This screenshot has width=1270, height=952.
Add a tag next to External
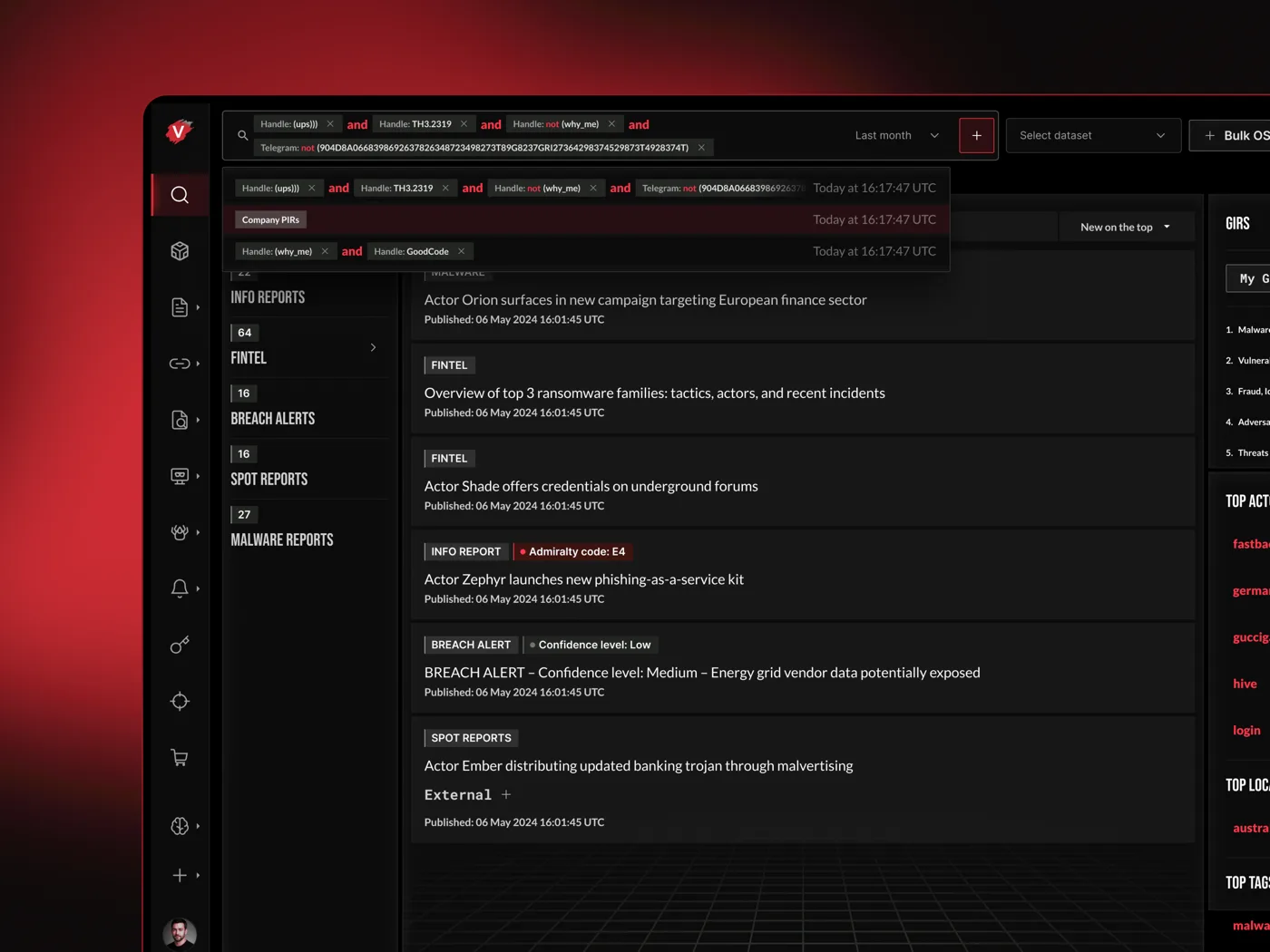coord(506,794)
